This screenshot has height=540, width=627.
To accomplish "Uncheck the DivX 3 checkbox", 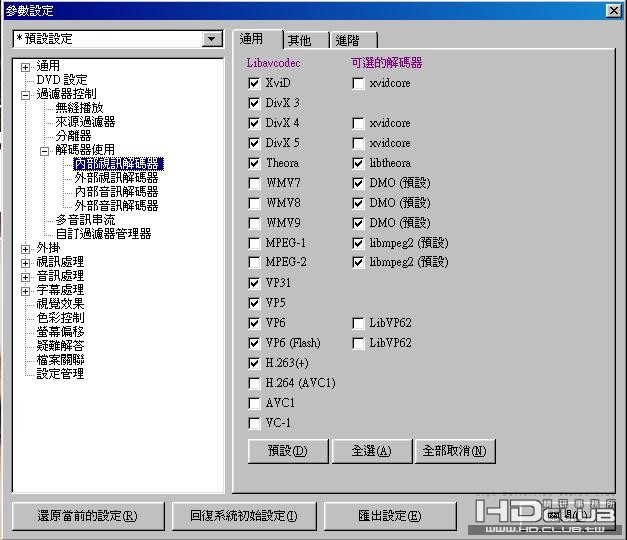I will point(254,103).
